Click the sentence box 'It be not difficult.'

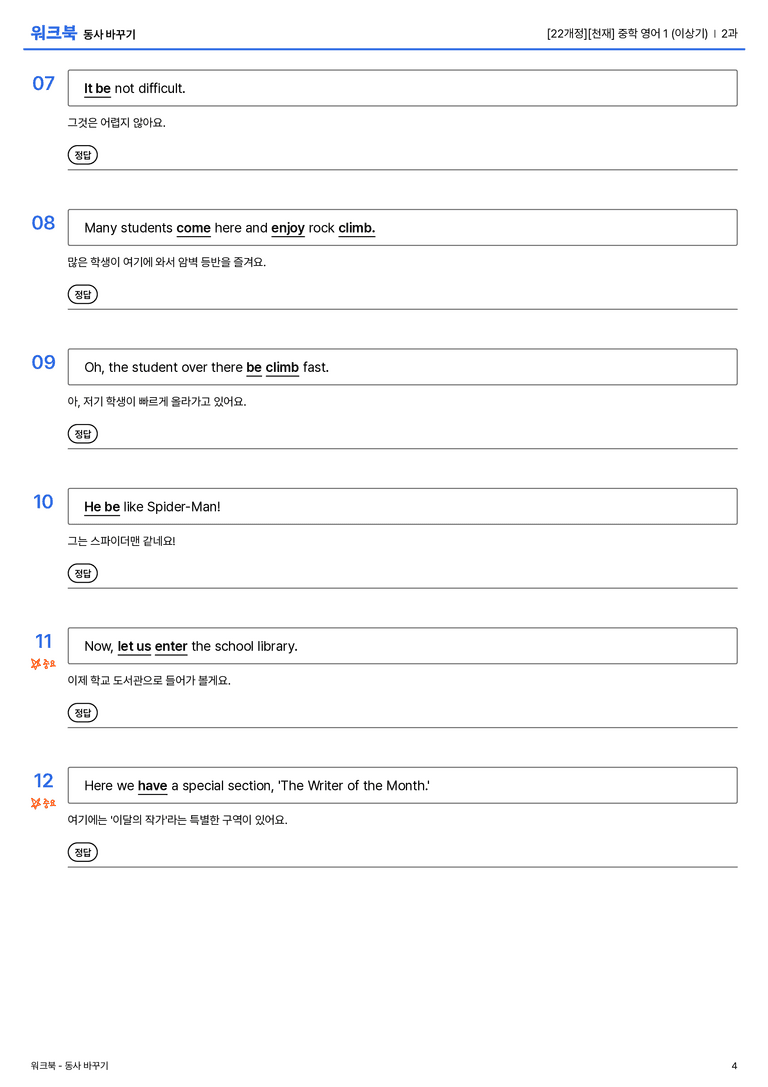[x=402, y=88]
